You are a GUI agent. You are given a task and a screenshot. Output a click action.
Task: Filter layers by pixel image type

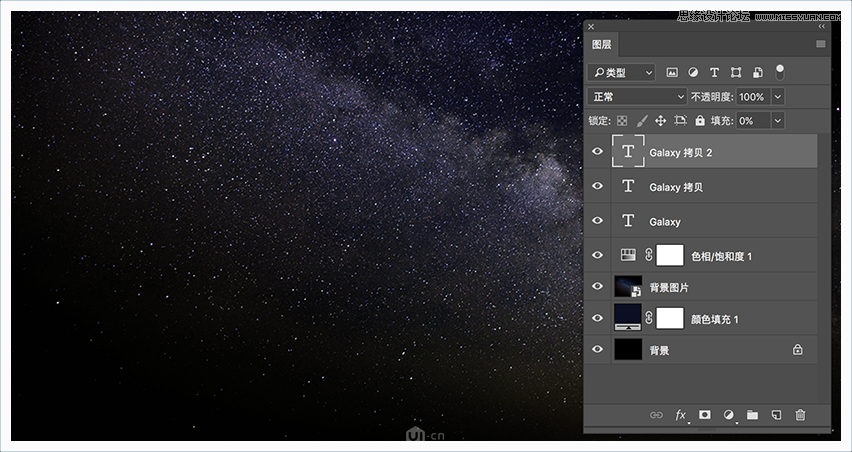[x=672, y=72]
